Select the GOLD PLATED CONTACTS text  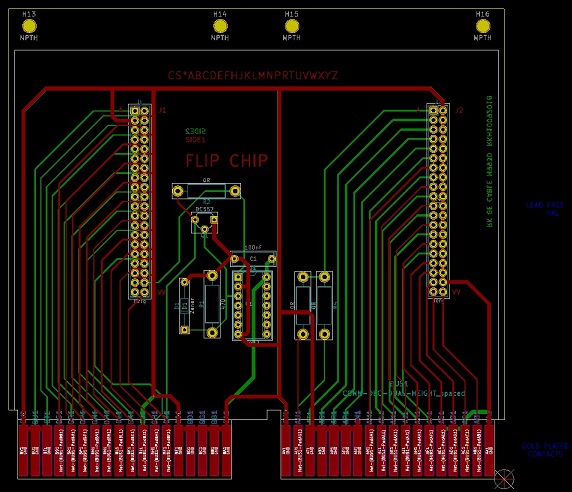point(545,450)
